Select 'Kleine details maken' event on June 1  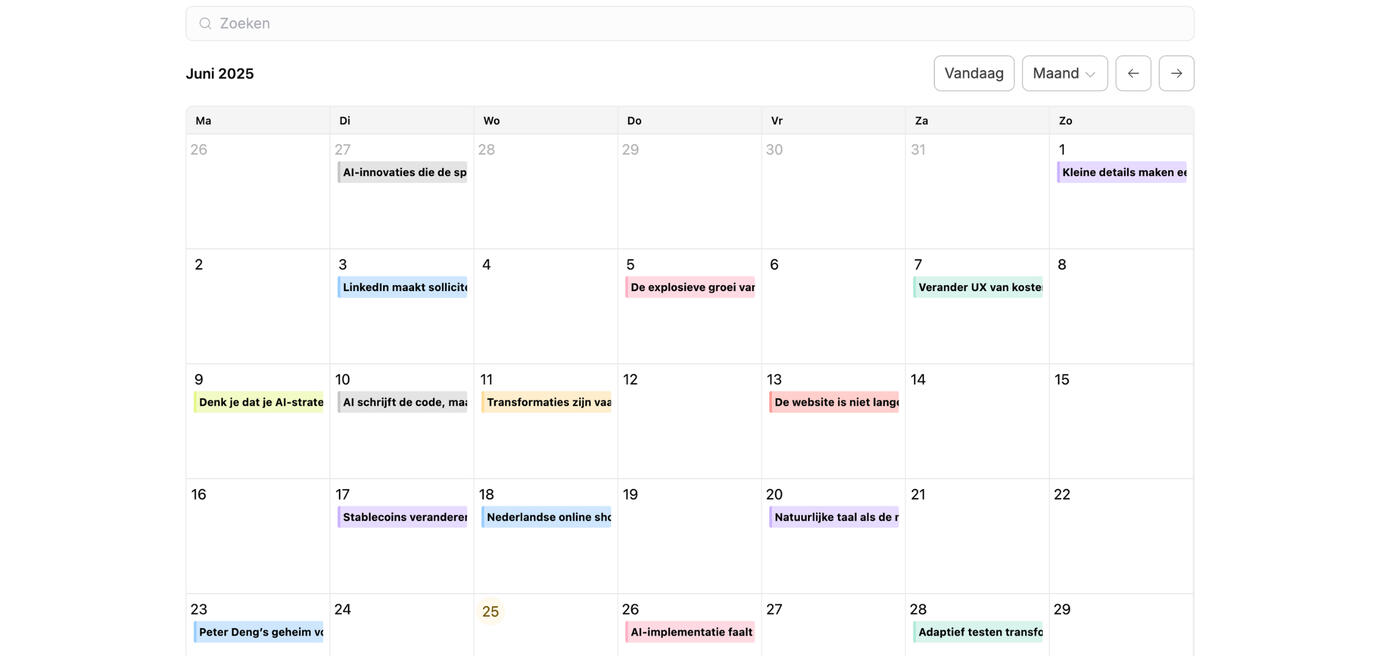(1123, 172)
